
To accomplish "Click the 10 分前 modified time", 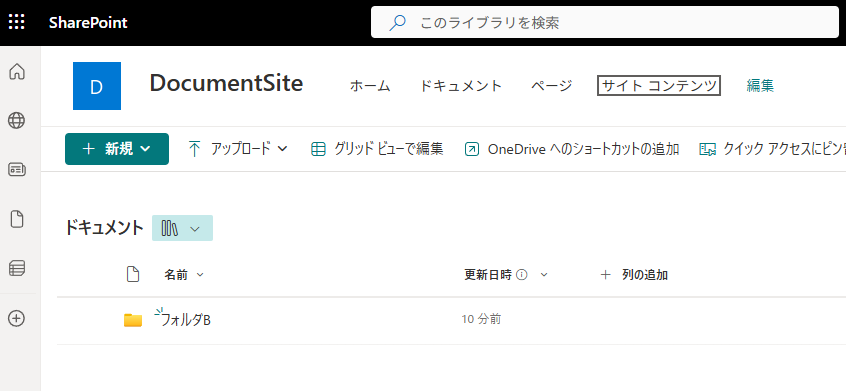I will pyautogui.click(x=481, y=319).
